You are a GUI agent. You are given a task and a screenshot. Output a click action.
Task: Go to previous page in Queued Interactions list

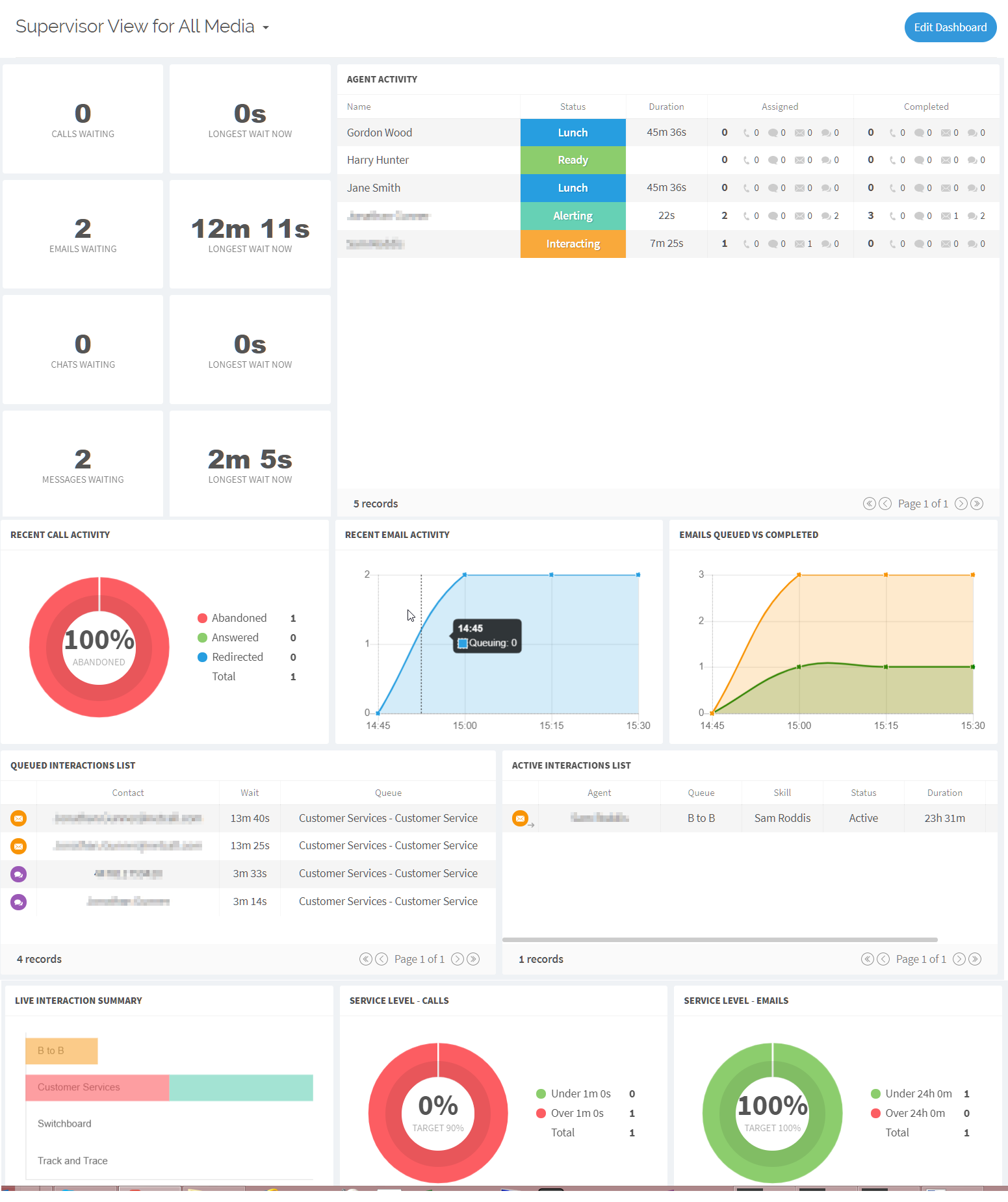381,959
